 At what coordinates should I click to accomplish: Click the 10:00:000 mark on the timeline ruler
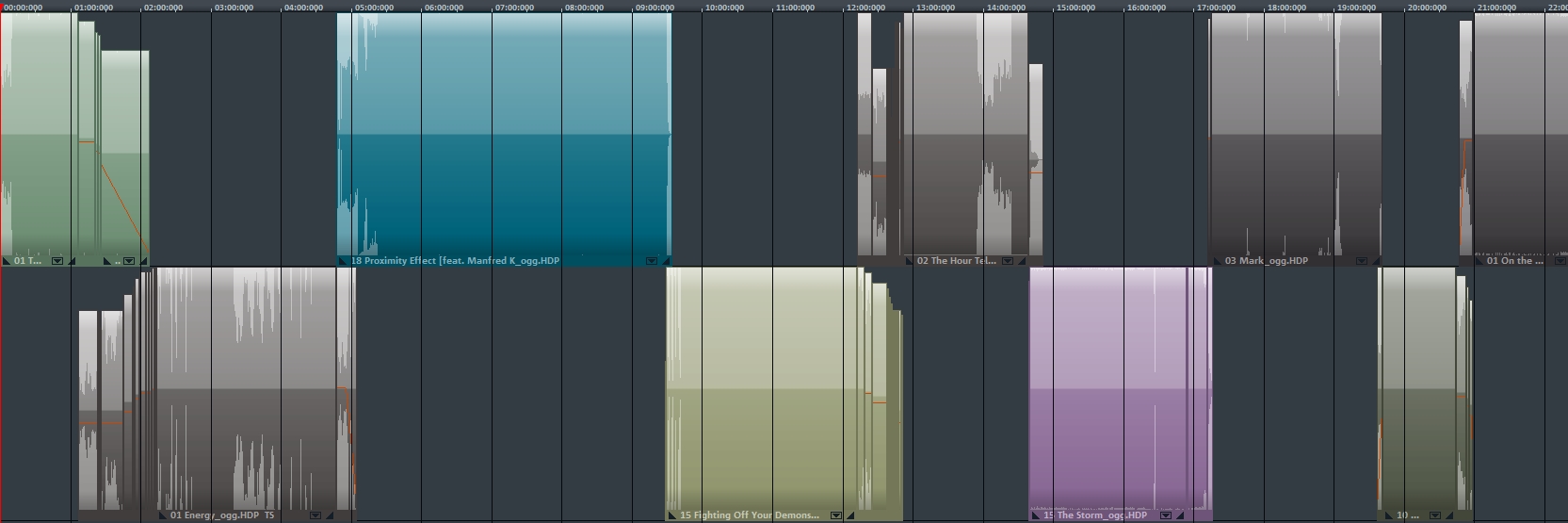[x=724, y=8]
